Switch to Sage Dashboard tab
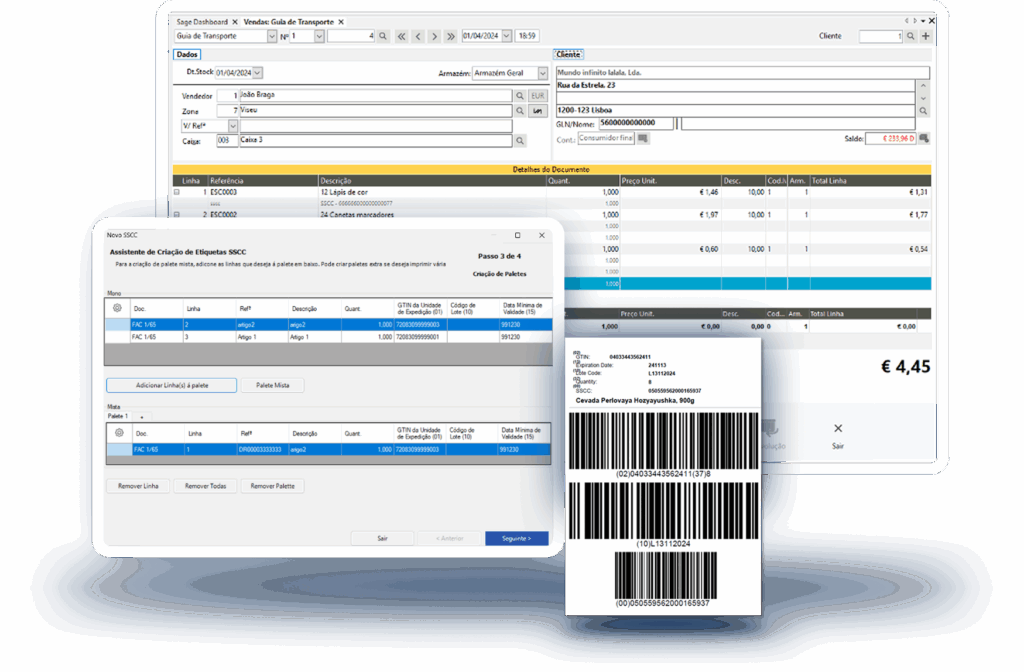Image resolution: width=1024 pixels, height=672 pixels. pyautogui.click(x=202, y=22)
